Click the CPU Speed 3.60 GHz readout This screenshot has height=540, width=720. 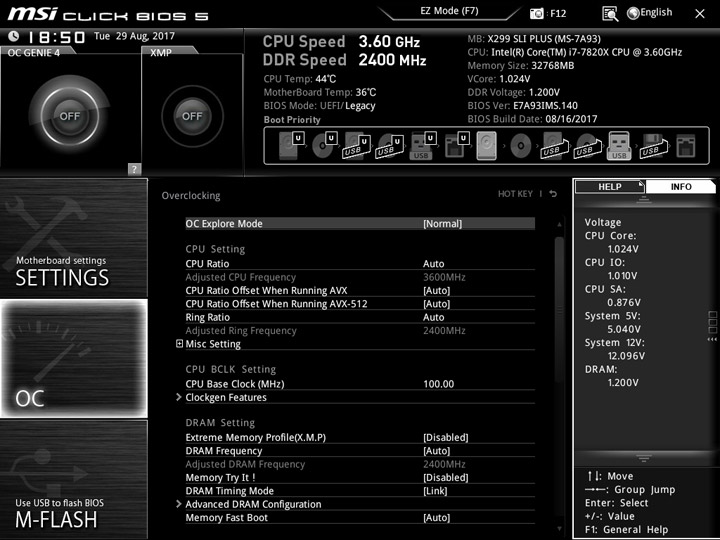(x=341, y=42)
